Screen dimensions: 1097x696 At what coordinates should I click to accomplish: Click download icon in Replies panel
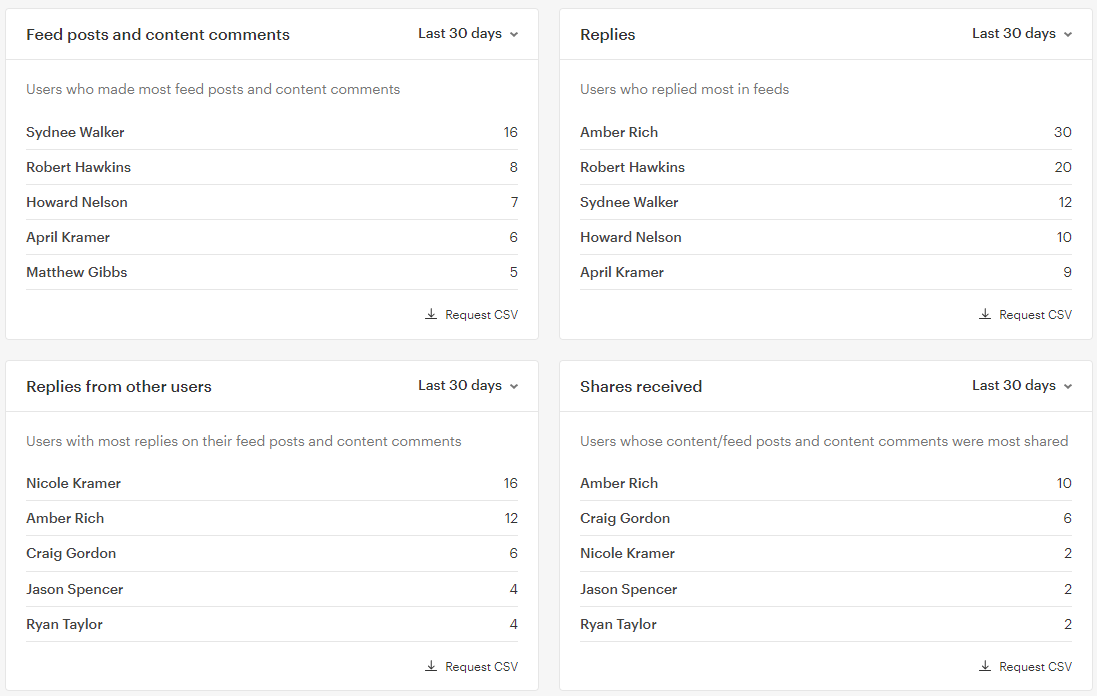click(985, 314)
